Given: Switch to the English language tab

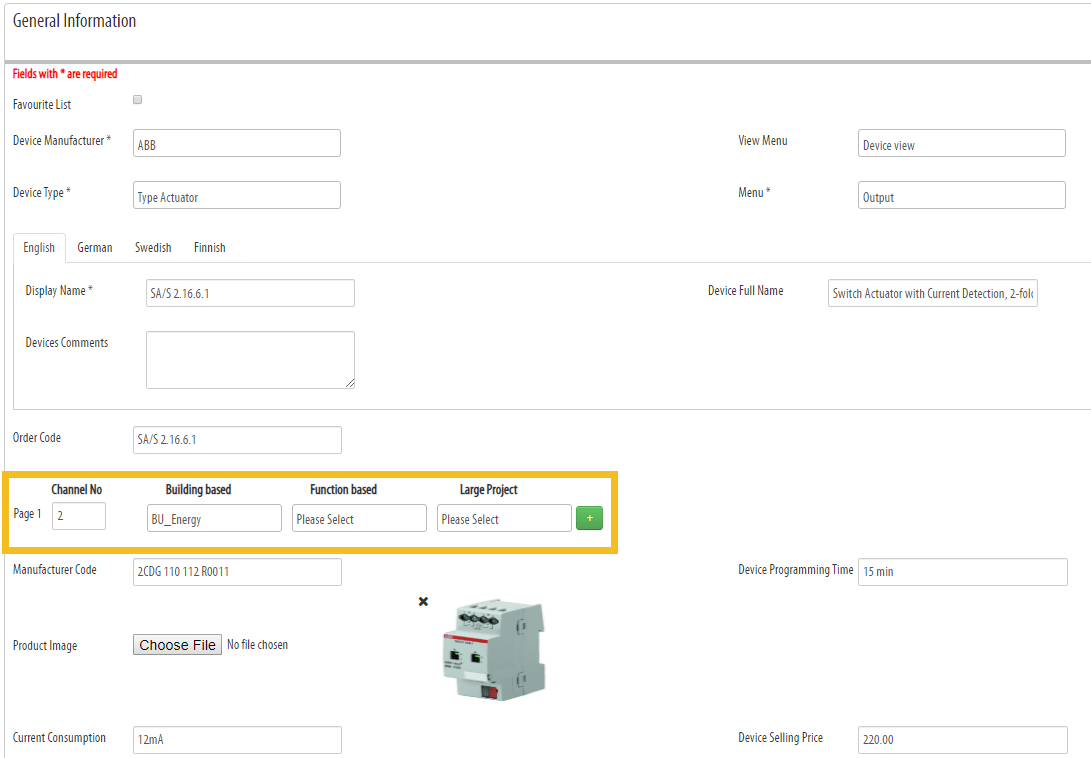Looking at the screenshot, I should click(x=39, y=248).
